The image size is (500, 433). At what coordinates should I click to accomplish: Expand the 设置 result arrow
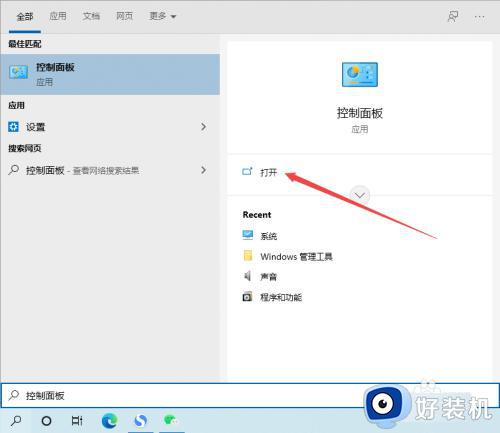coord(204,127)
